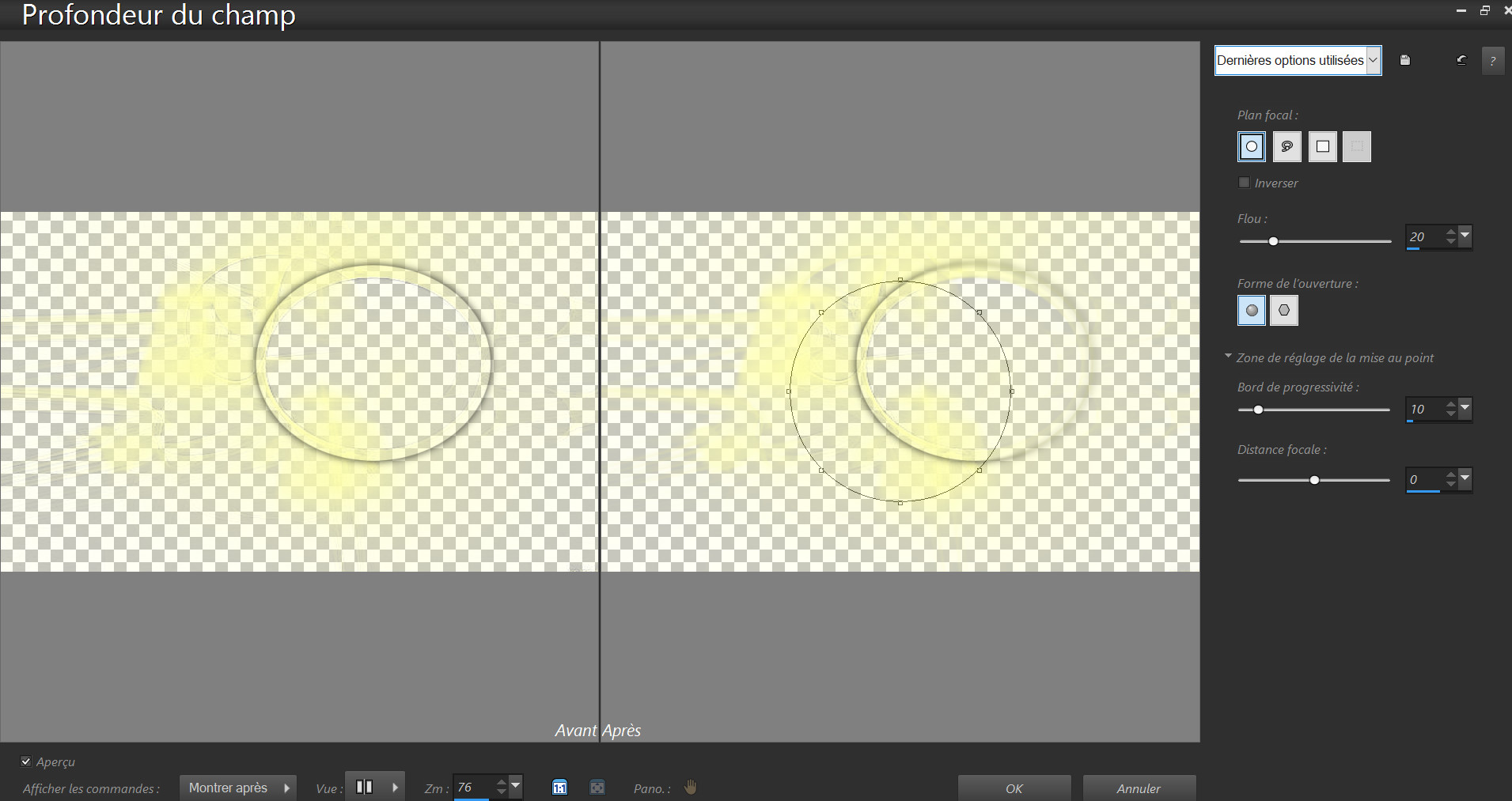Collapse the Zone de réglage de la mise au point section
The height and width of the screenshot is (801, 1512).
coord(1228,357)
